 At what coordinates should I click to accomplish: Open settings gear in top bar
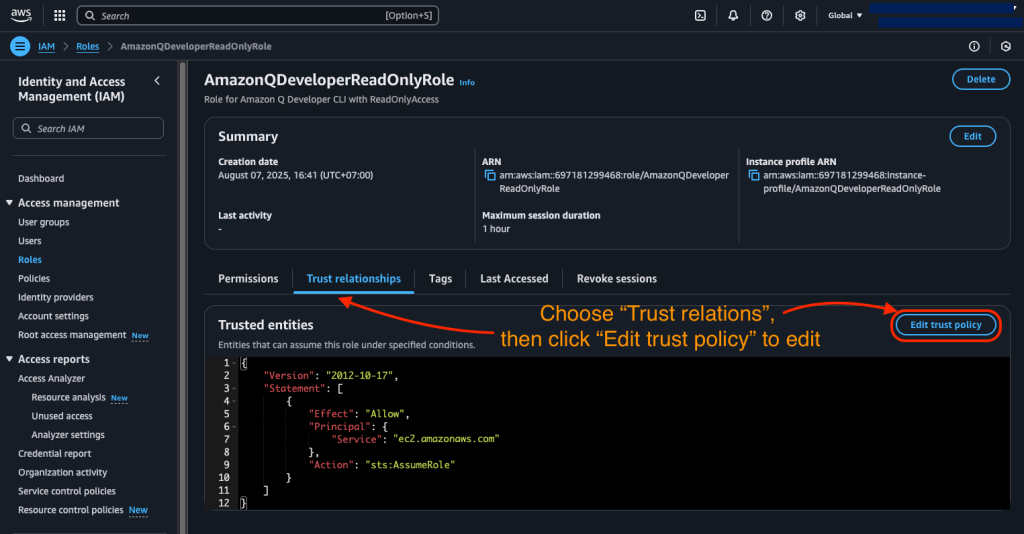tap(800, 16)
